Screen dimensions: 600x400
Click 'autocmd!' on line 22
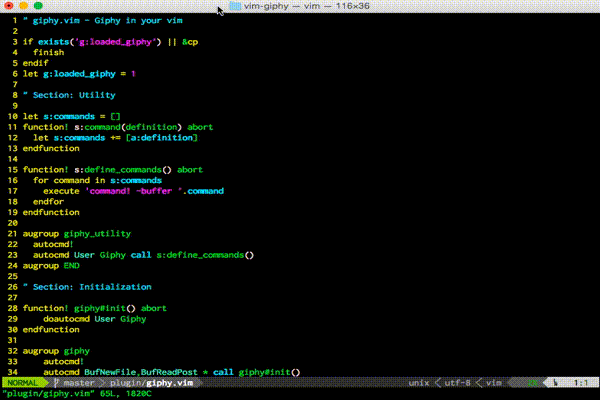pos(53,244)
